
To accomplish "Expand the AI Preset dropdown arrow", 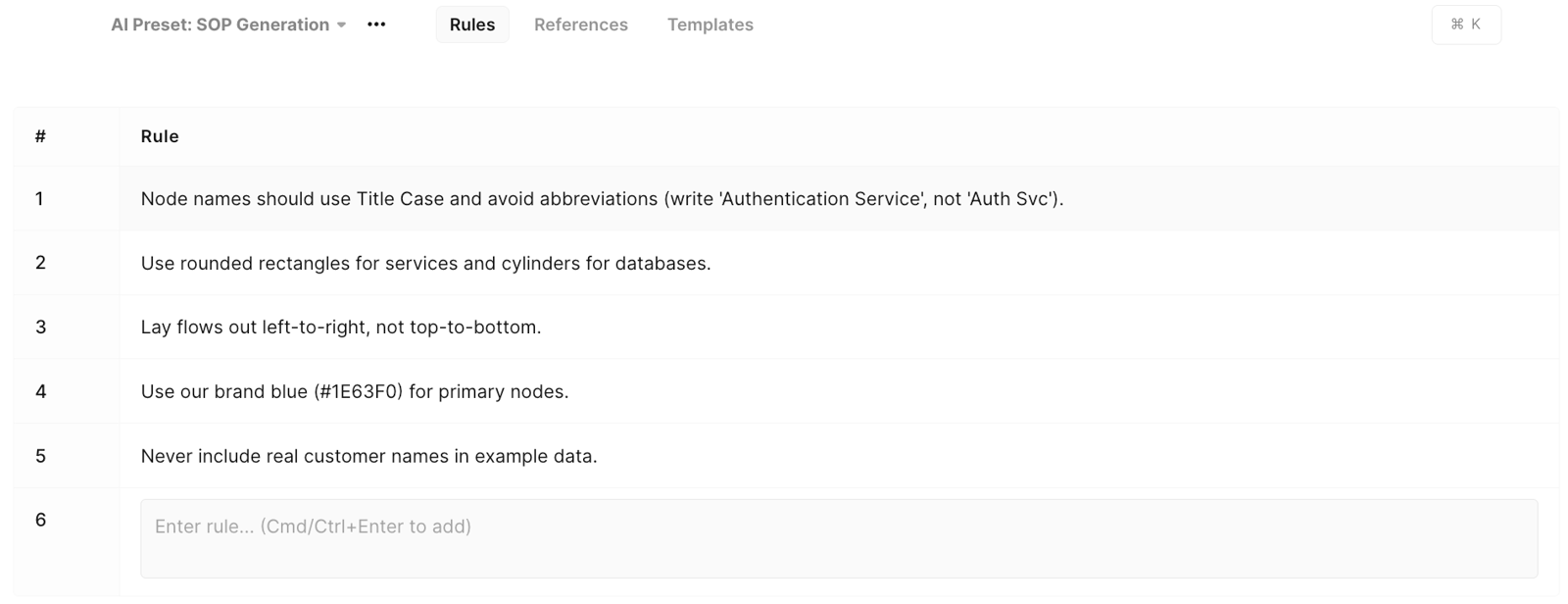I will click(x=341, y=25).
